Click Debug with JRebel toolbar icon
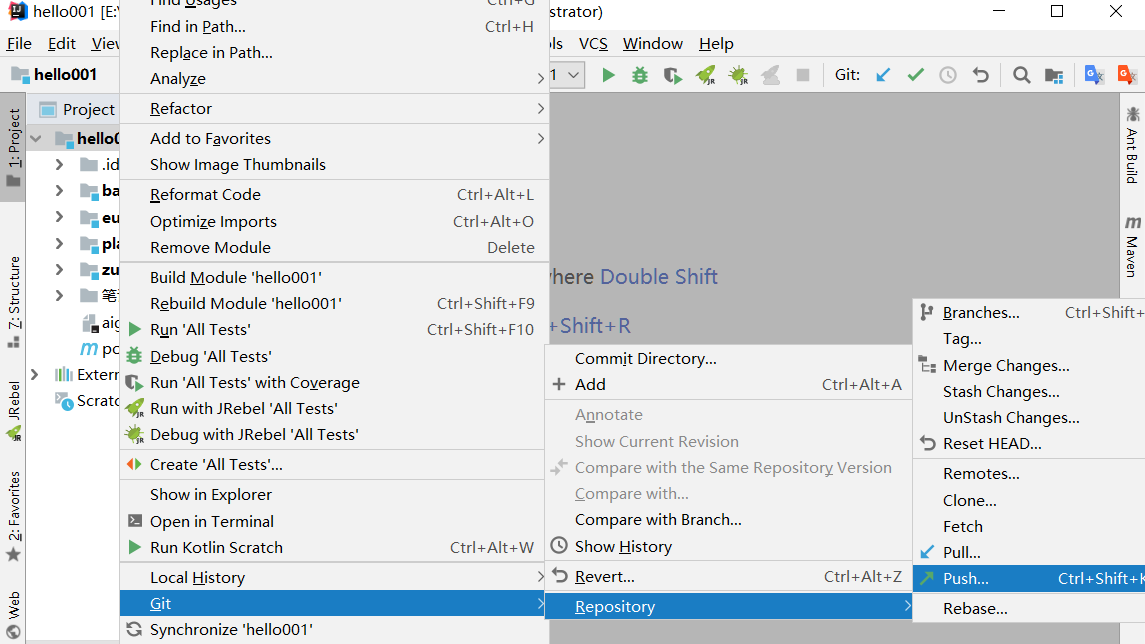 738,75
